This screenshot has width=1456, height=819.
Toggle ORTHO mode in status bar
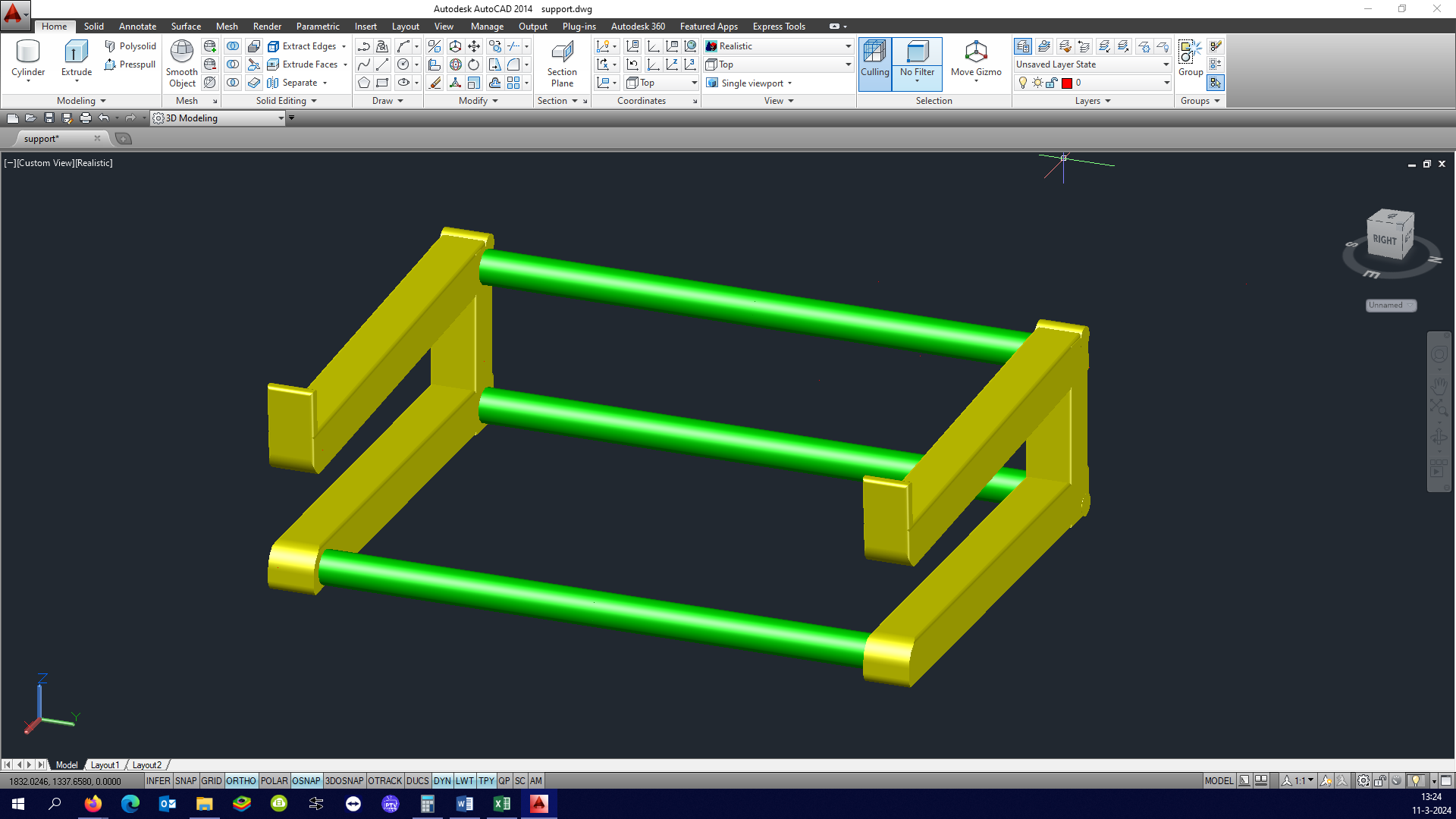tap(241, 780)
